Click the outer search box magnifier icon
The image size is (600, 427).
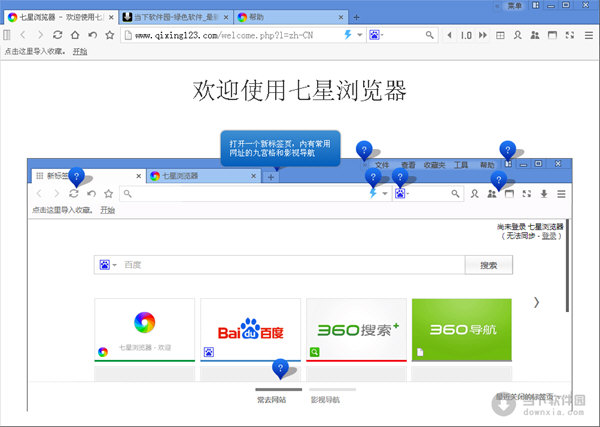(429, 35)
